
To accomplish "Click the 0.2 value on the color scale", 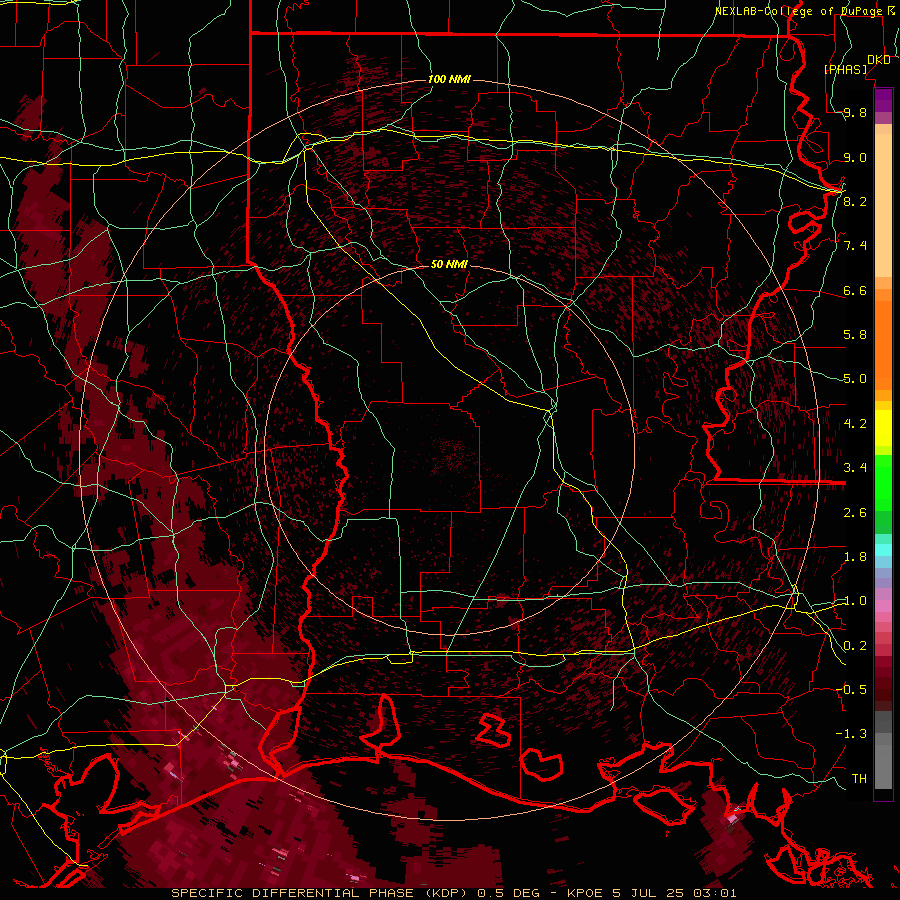I will 855,646.
